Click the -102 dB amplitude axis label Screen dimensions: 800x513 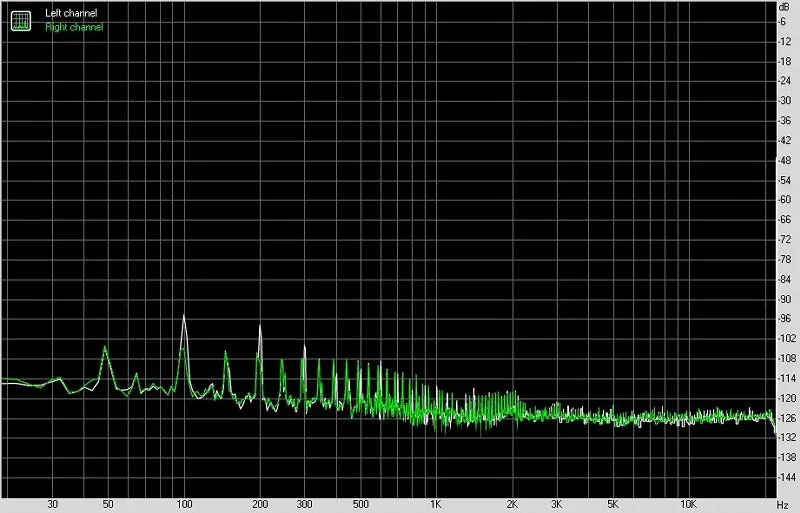(x=786, y=338)
